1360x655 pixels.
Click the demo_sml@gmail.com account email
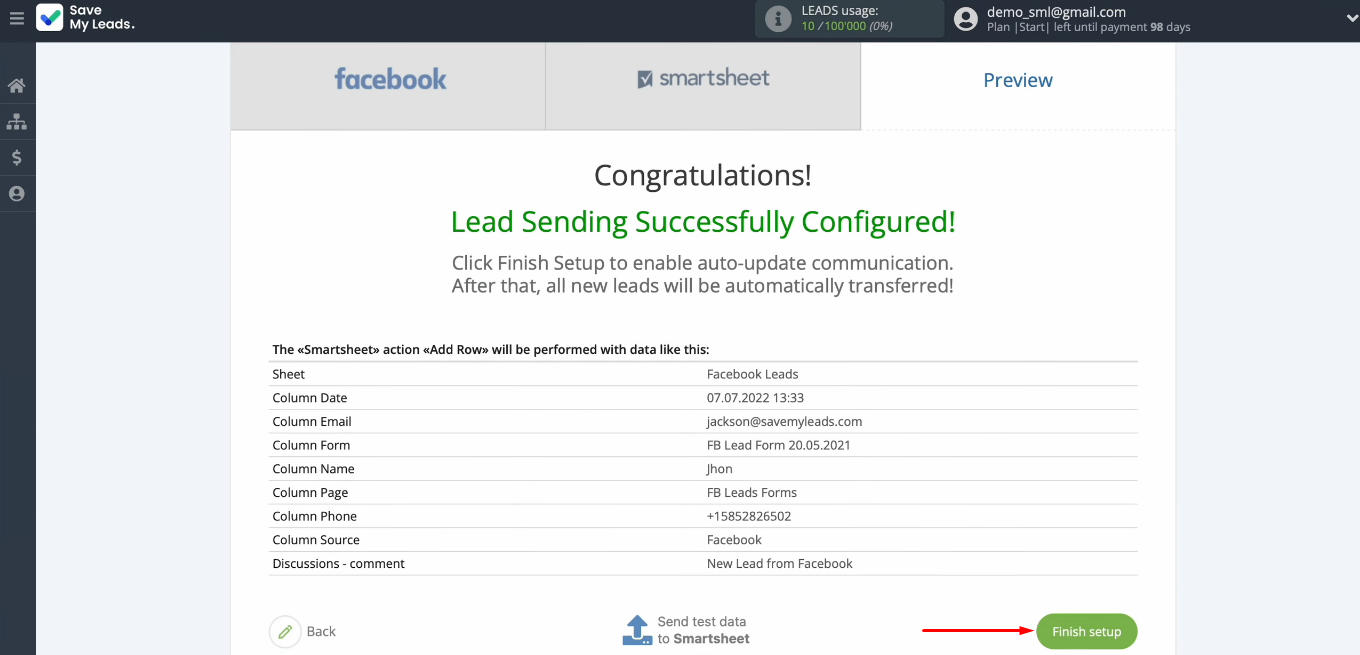tap(1056, 12)
